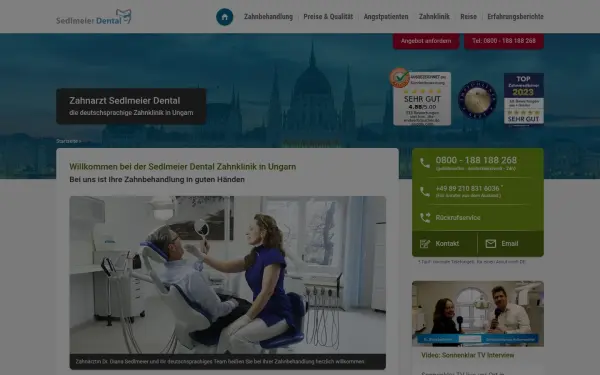600x375 pixels.
Task: Click the Email envelope icon
Action: point(491,244)
